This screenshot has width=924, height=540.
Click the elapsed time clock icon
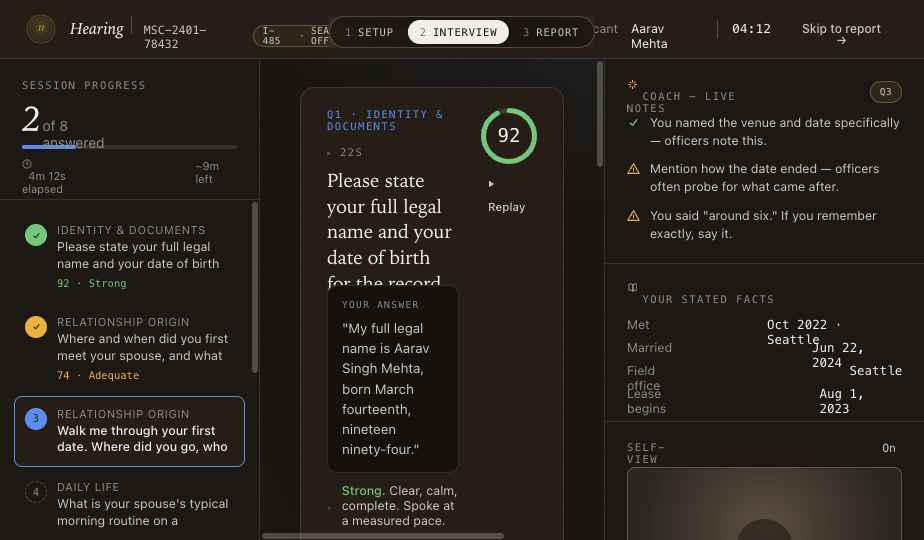click(x=27, y=164)
